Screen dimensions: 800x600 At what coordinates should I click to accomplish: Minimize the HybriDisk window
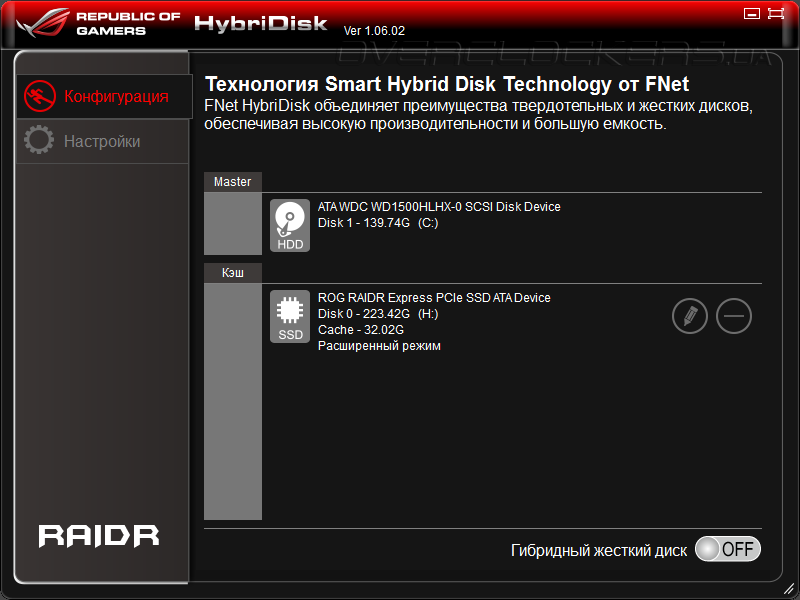[752, 14]
